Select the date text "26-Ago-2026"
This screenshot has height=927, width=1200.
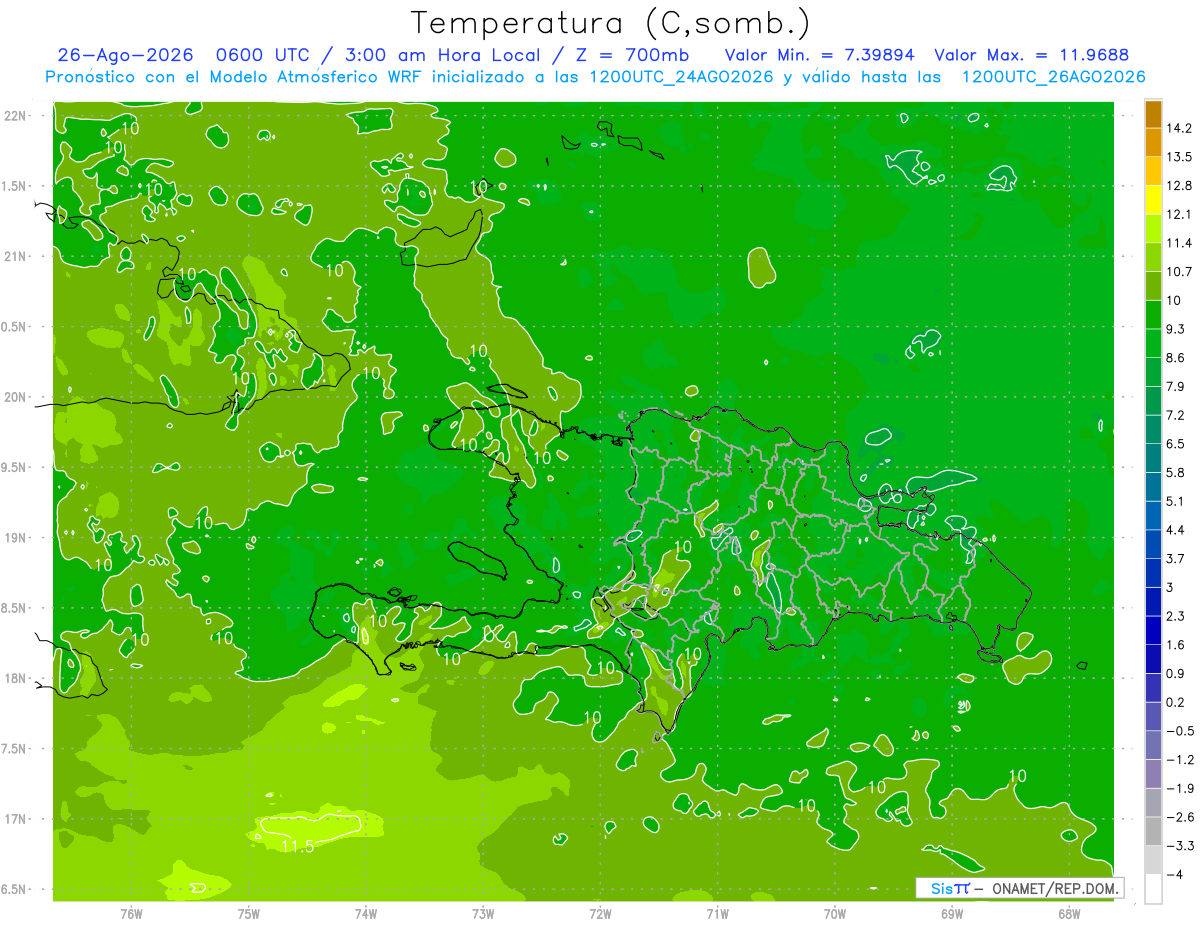click(123, 55)
